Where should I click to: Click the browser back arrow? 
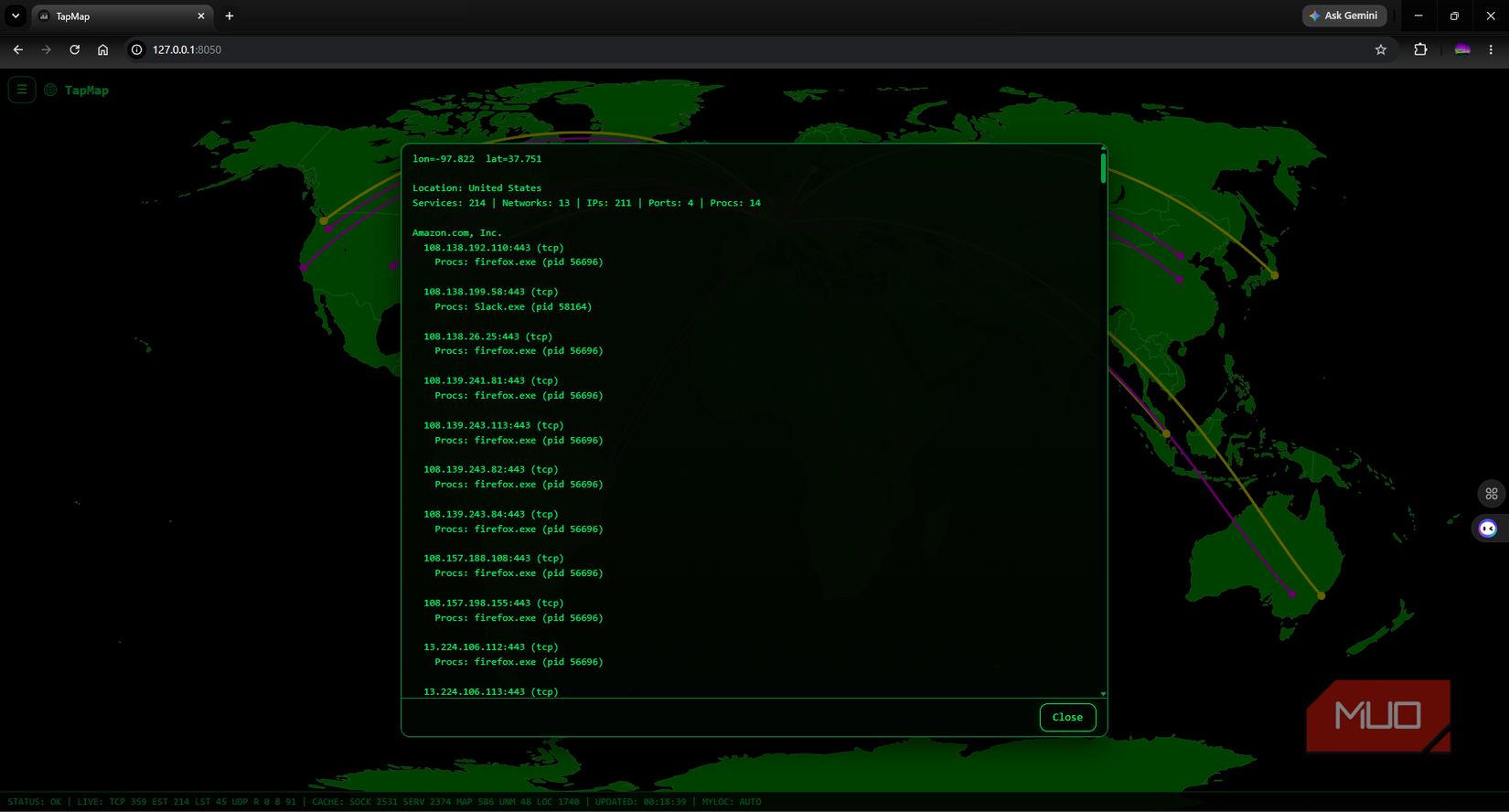(18, 49)
